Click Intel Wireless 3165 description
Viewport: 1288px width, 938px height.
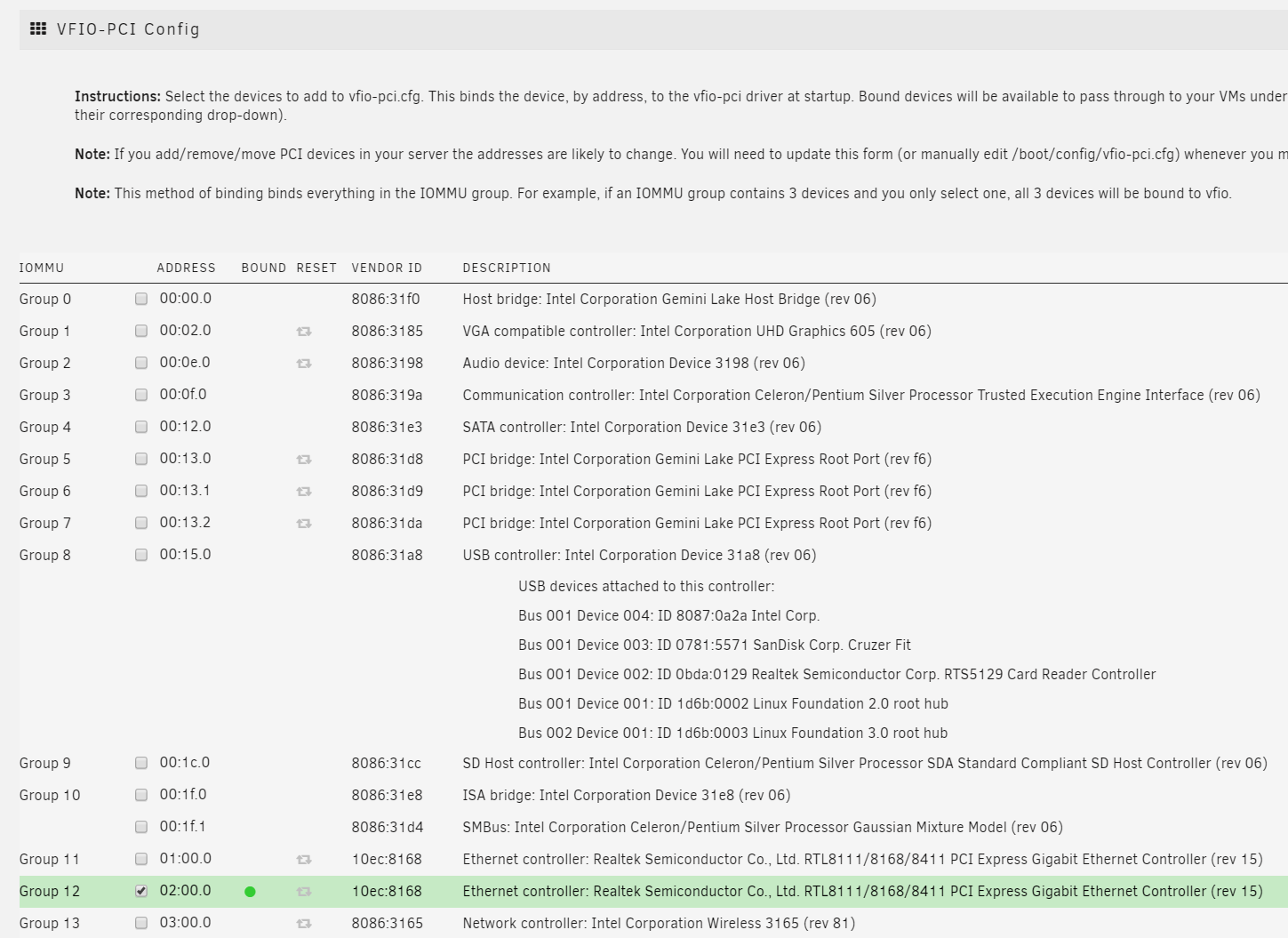click(659, 924)
